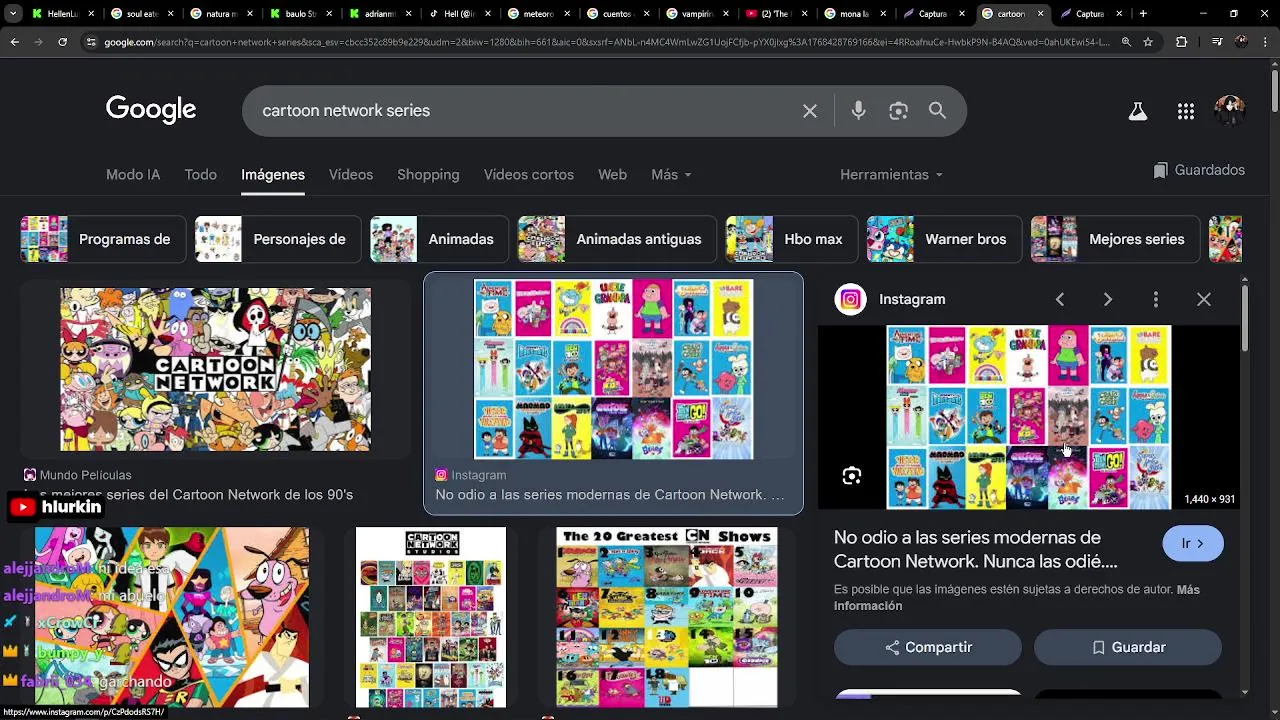Open the selected Instagram poster grid thumbnail
Image resolution: width=1280 pixels, height=720 pixels.
(613, 369)
